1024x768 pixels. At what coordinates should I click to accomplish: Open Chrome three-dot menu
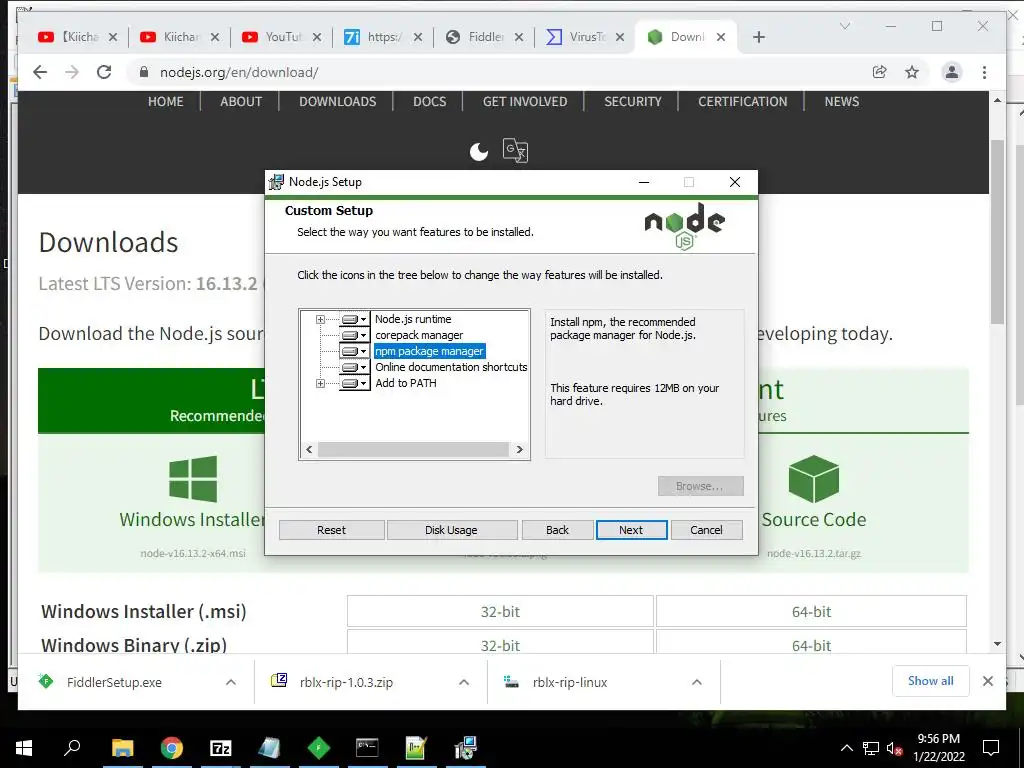coord(984,72)
